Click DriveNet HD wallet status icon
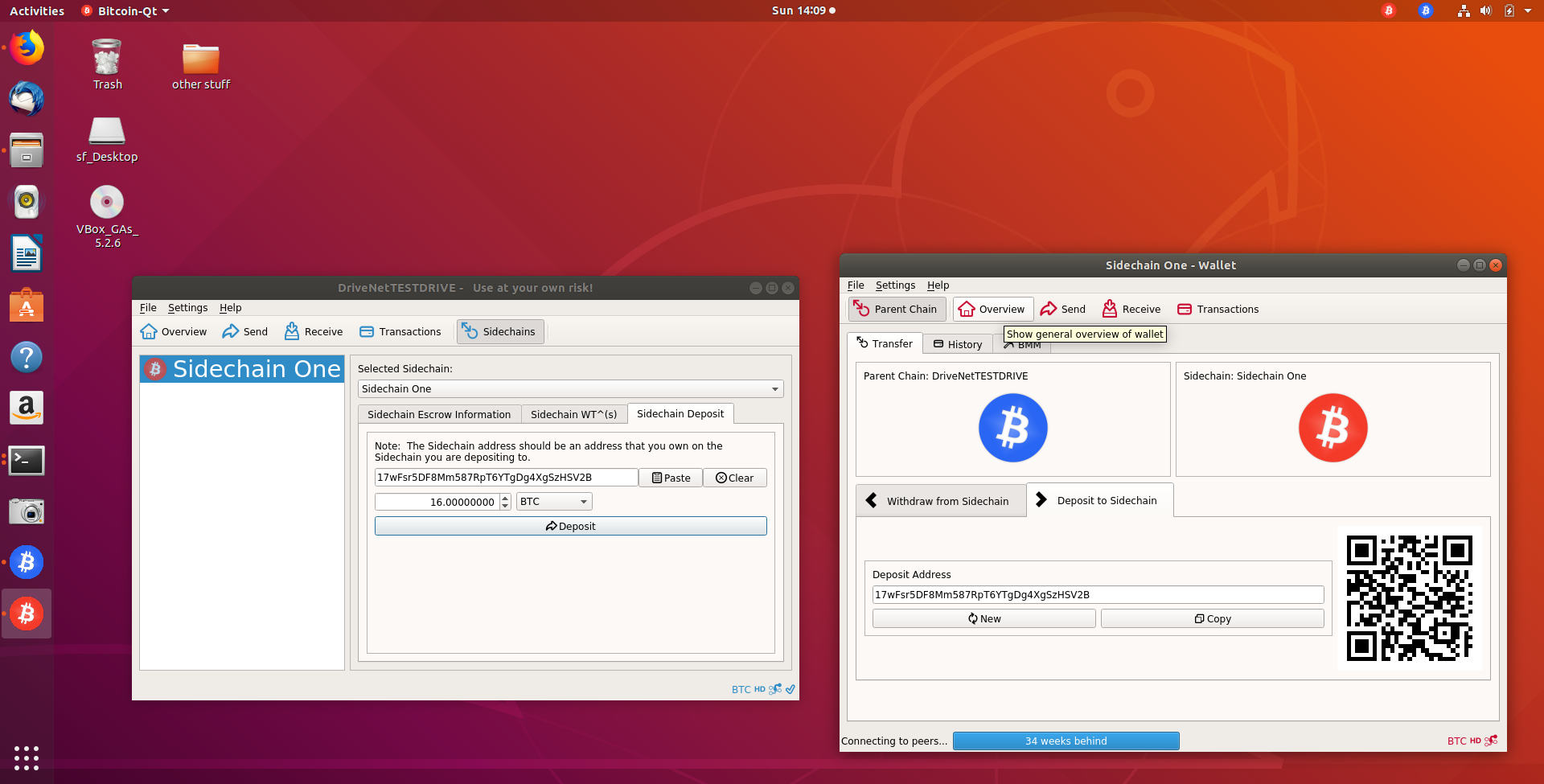1544x784 pixels. coord(760,689)
